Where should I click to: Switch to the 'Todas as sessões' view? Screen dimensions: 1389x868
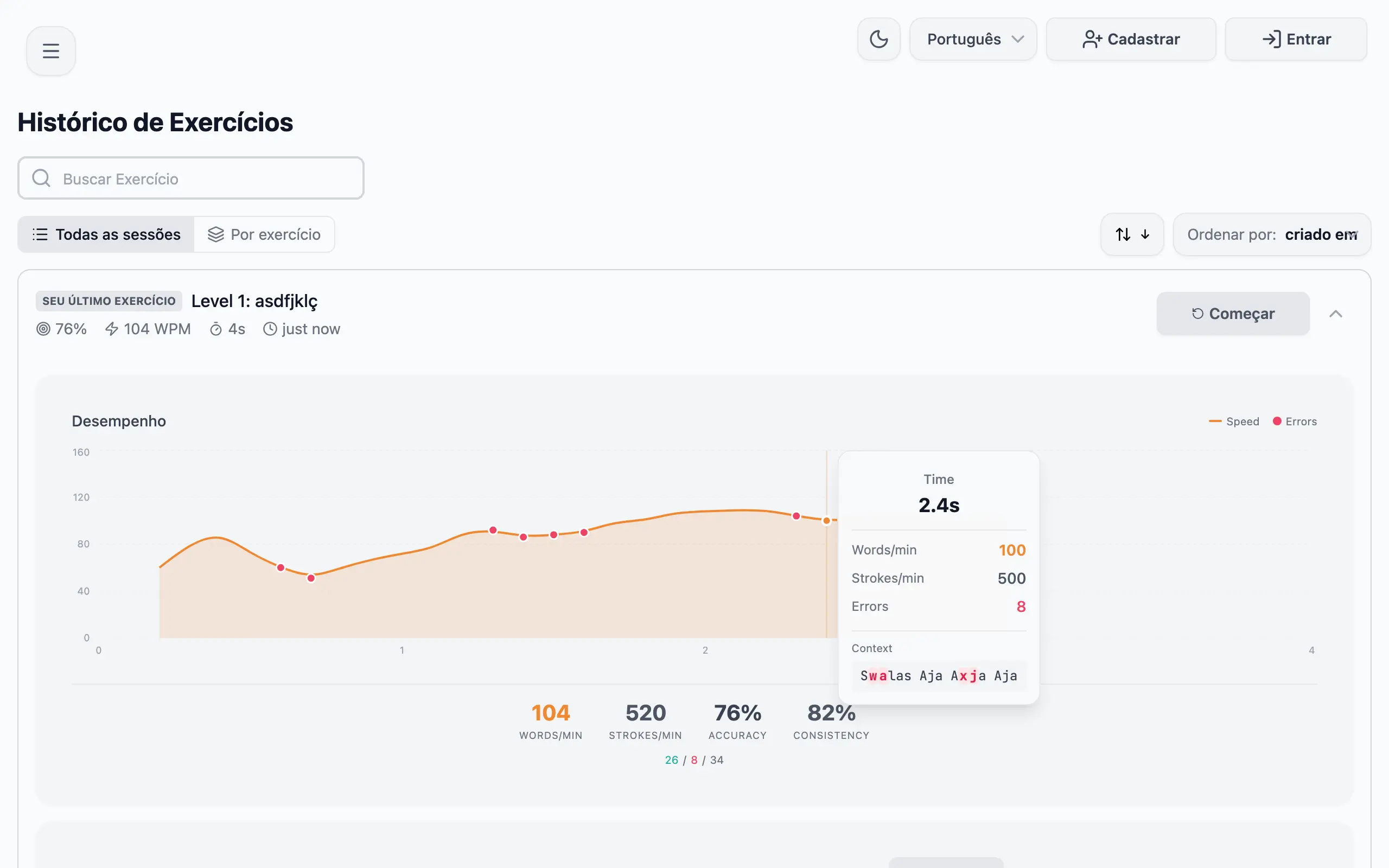click(106, 234)
